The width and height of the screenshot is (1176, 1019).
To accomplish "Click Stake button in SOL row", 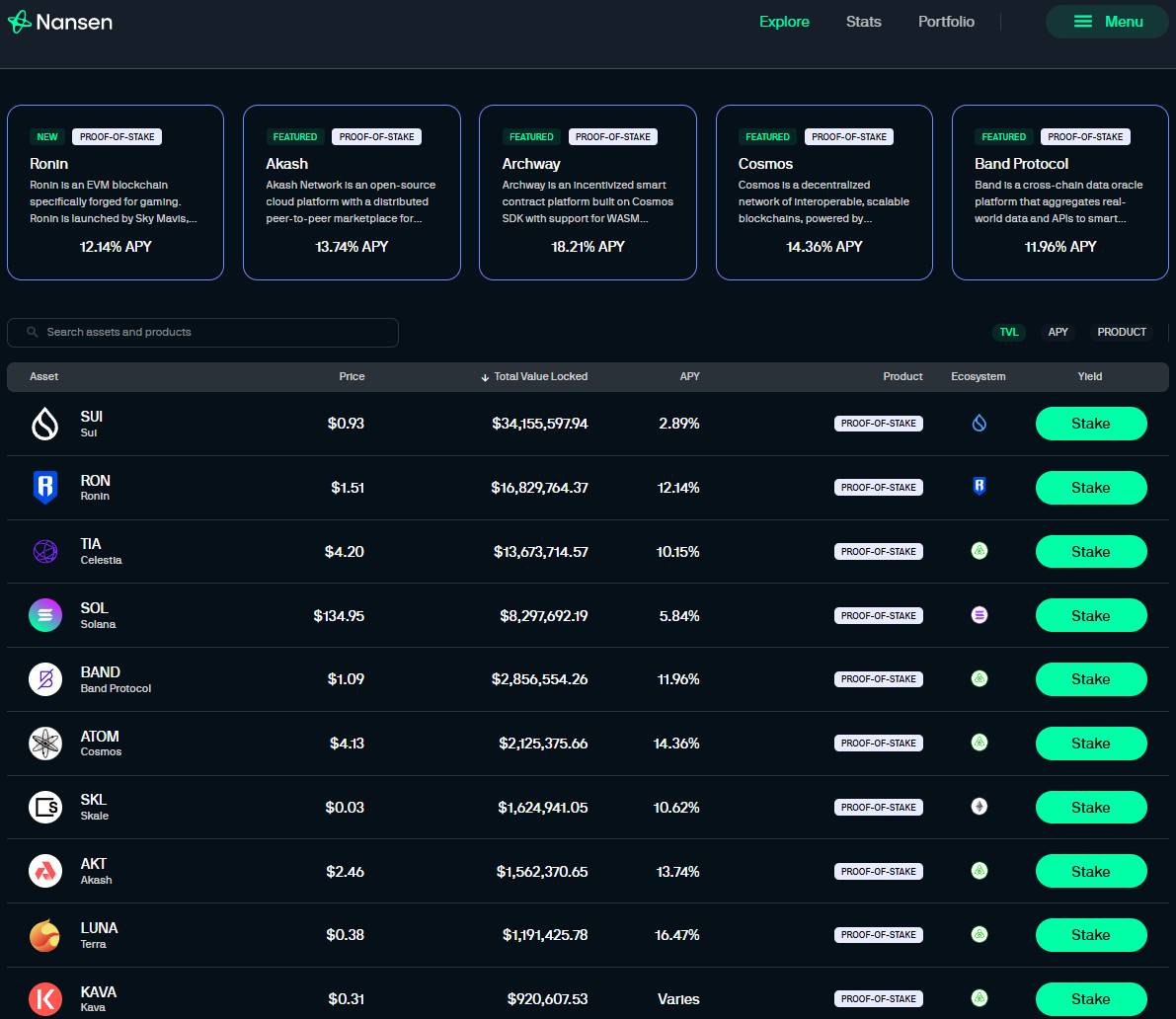I will (1090, 615).
